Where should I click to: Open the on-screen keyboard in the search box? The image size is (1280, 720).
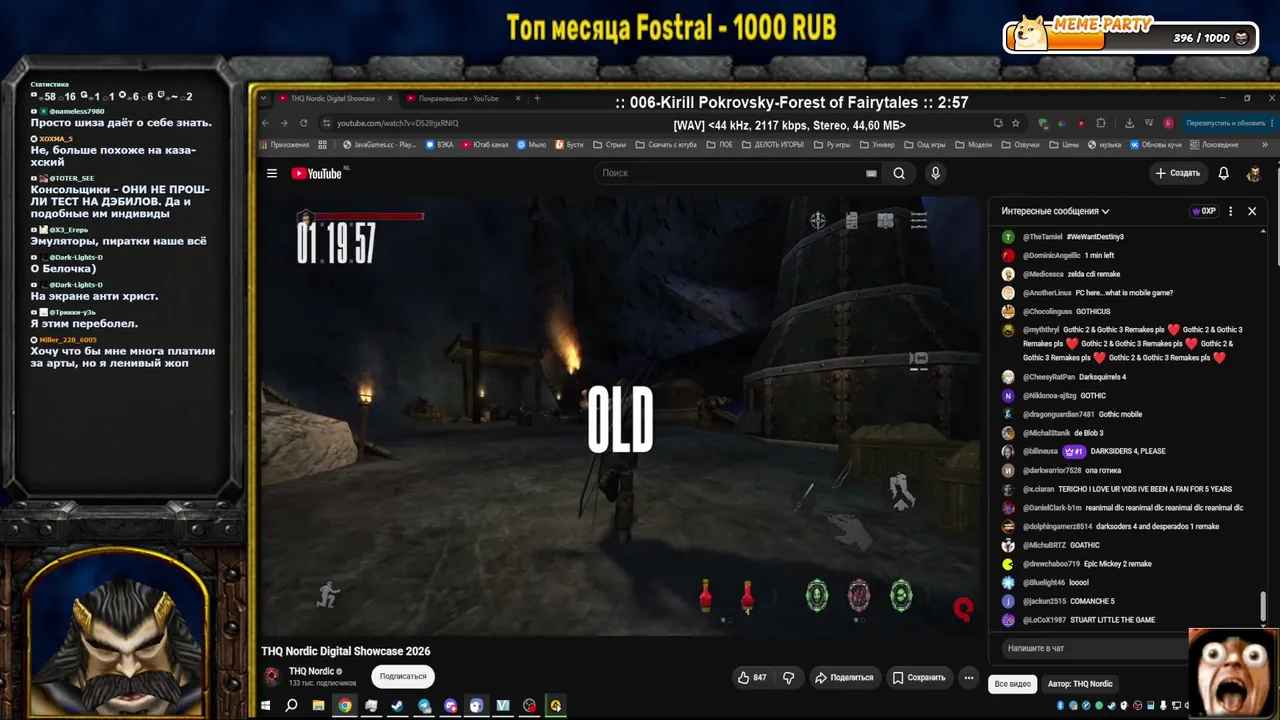[x=871, y=173]
